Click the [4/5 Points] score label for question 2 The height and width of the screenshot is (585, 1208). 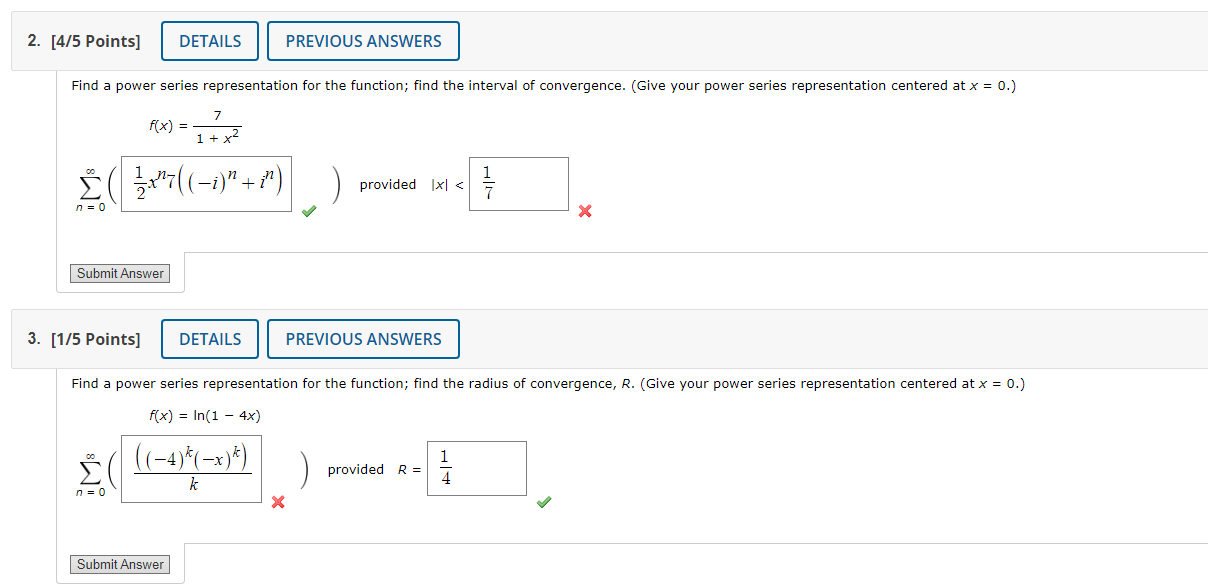pyautogui.click(x=98, y=40)
